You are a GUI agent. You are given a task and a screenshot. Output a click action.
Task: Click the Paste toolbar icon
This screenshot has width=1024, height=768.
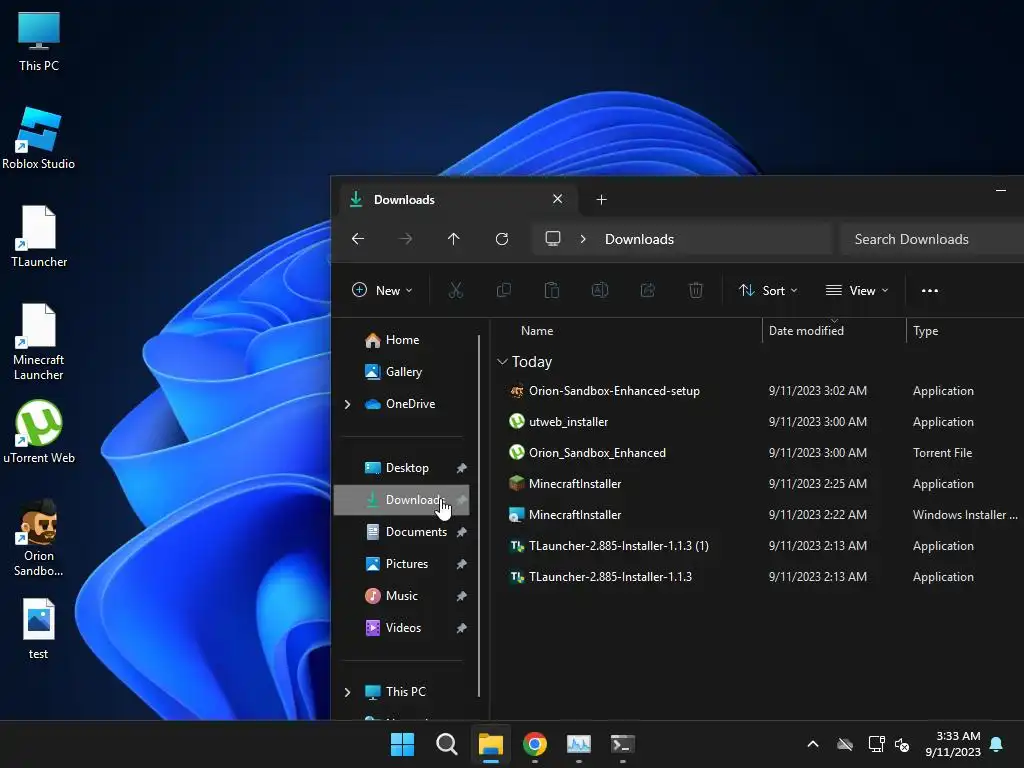coord(552,291)
